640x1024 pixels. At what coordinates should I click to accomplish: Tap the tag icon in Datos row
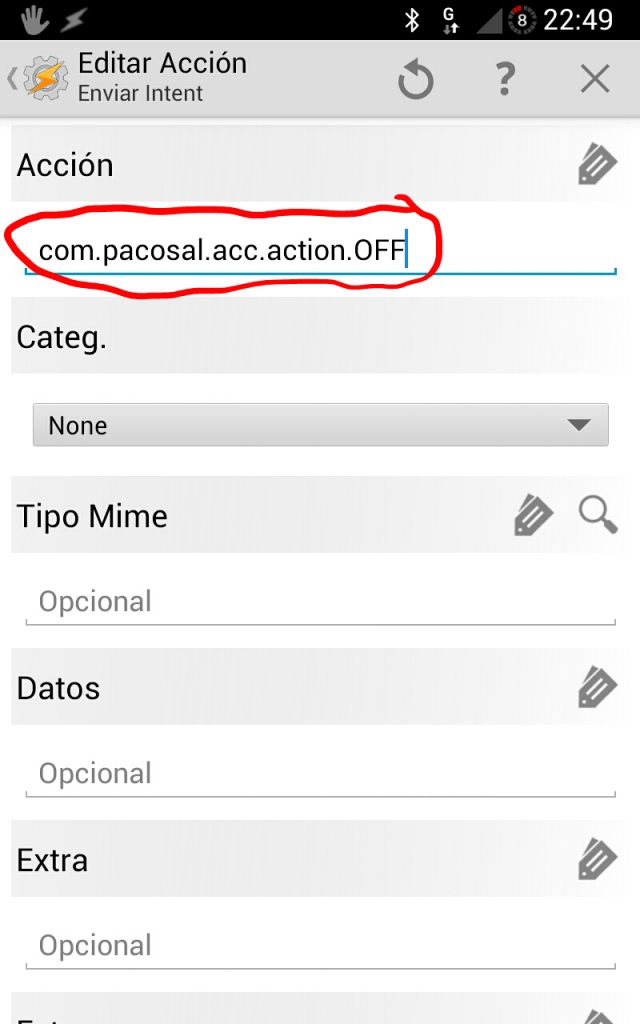pyautogui.click(x=597, y=688)
